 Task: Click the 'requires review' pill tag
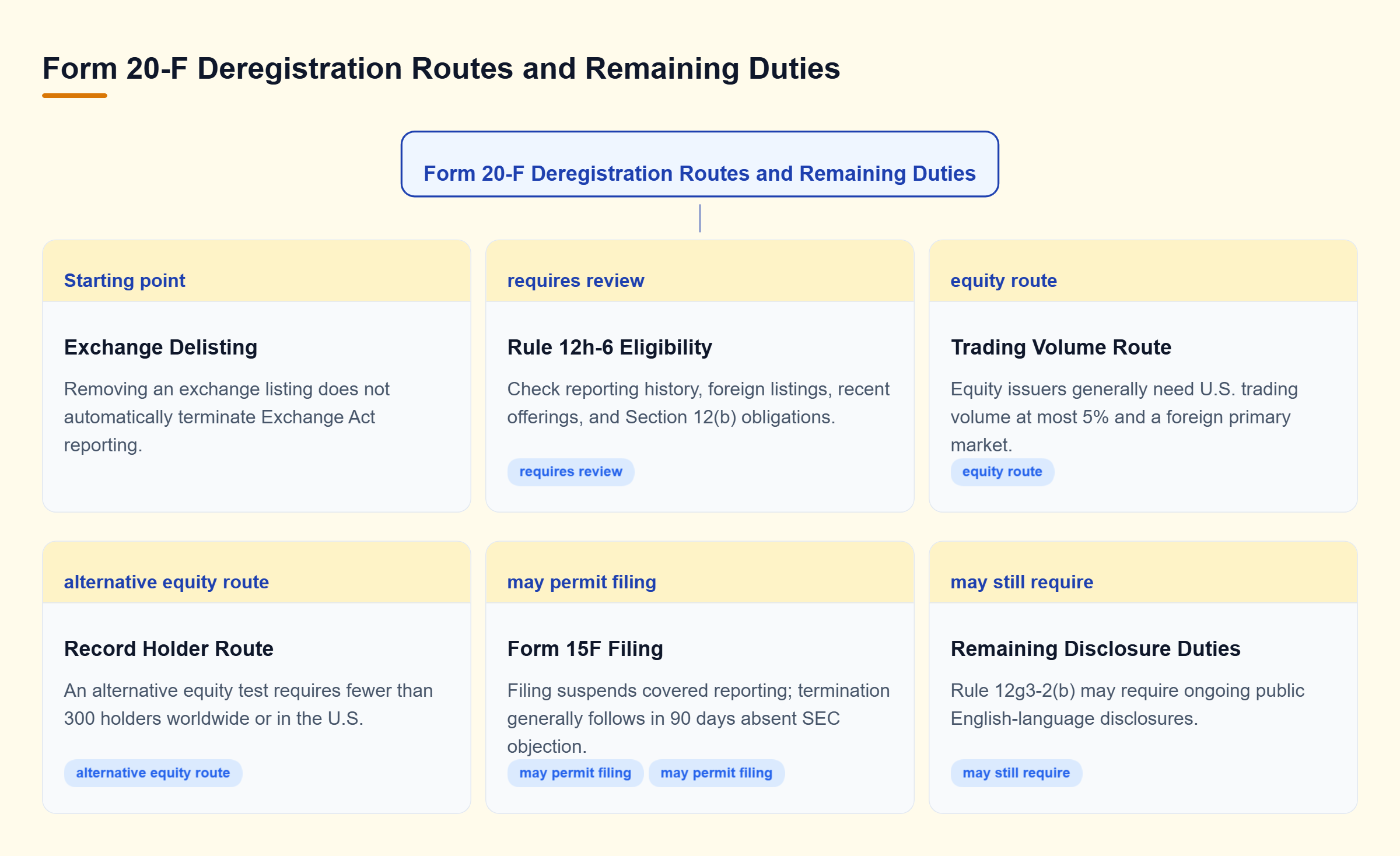(x=570, y=472)
